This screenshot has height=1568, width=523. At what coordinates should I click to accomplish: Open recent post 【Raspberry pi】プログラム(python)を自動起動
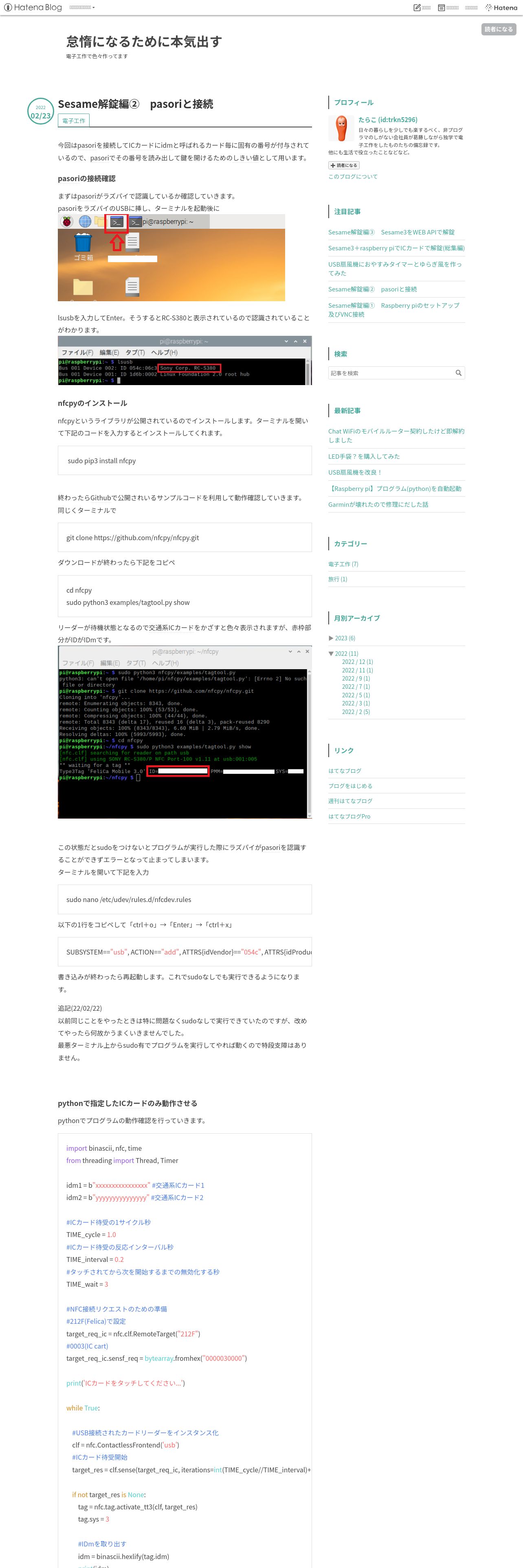pos(395,489)
